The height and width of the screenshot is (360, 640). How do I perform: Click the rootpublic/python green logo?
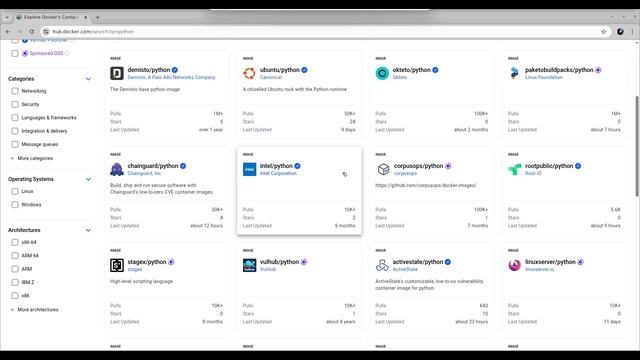tap(514, 169)
